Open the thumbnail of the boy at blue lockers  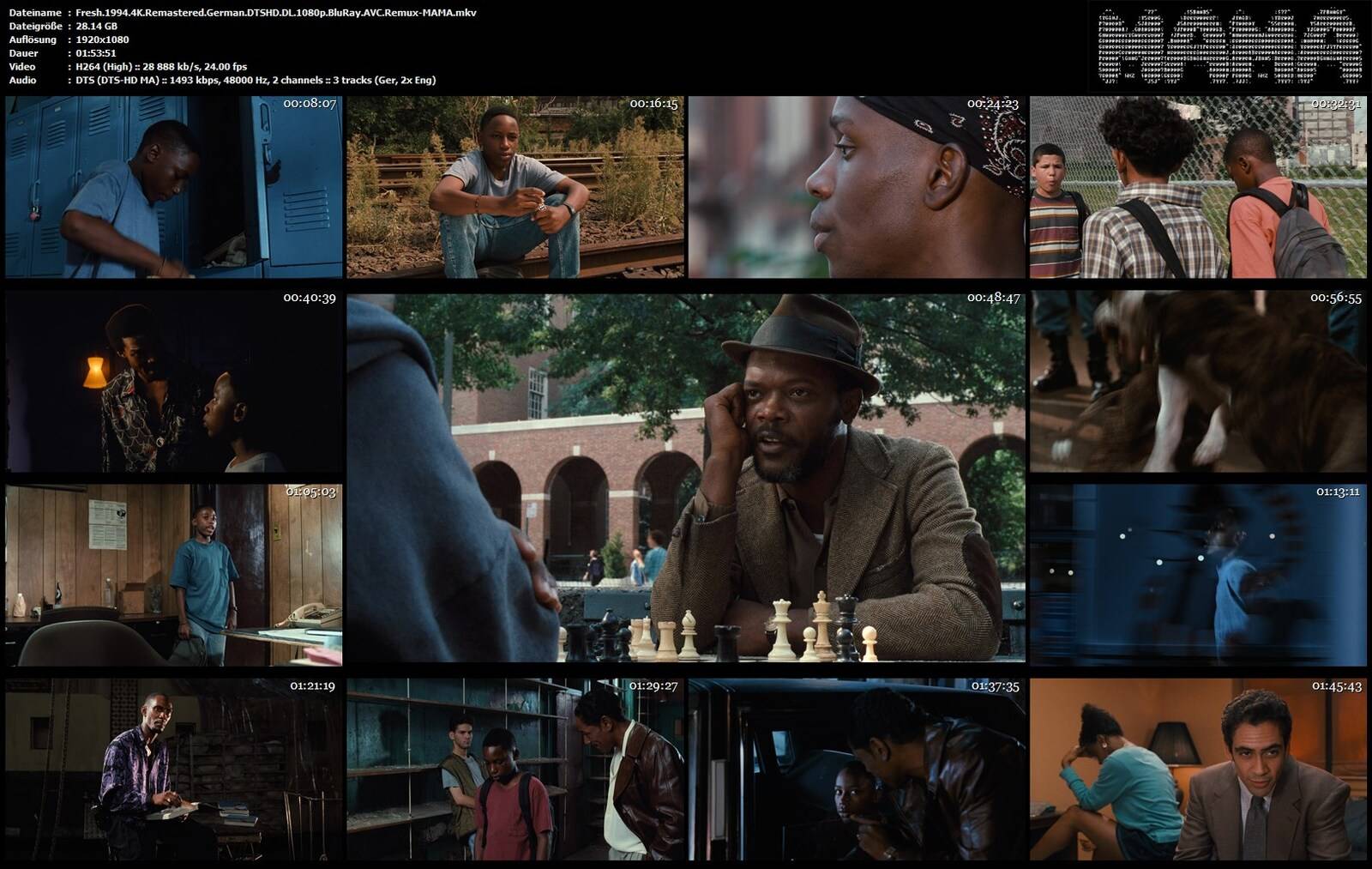[x=174, y=187]
